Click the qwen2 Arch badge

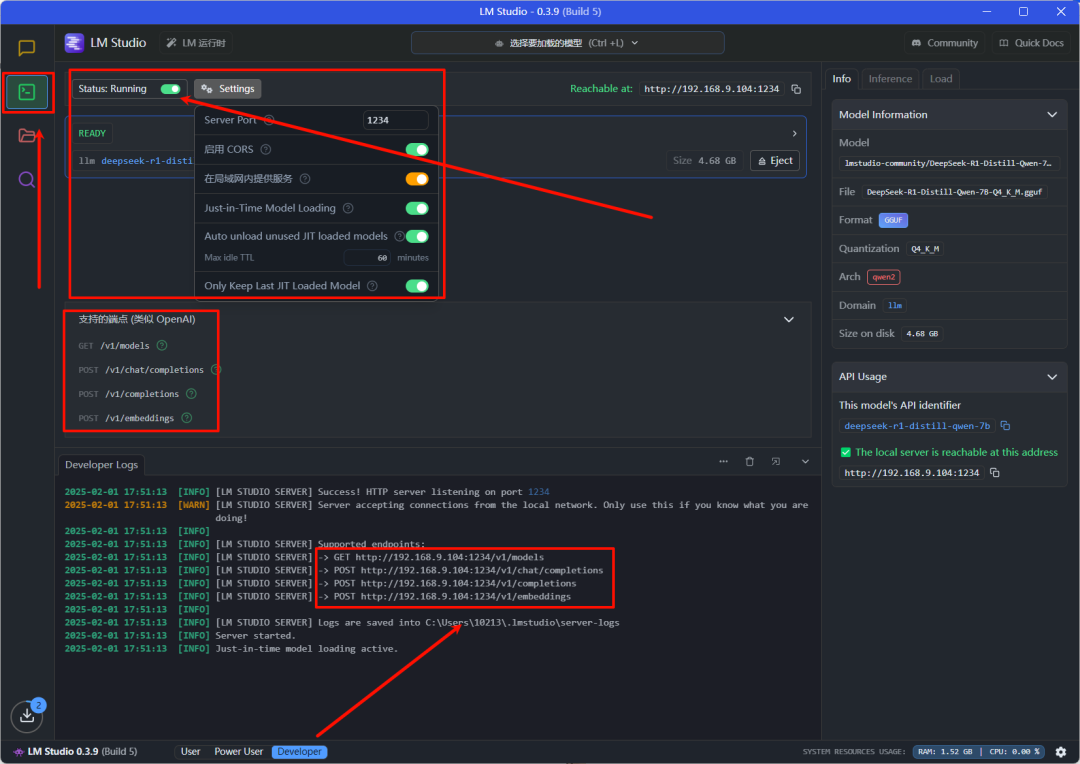(884, 277)
